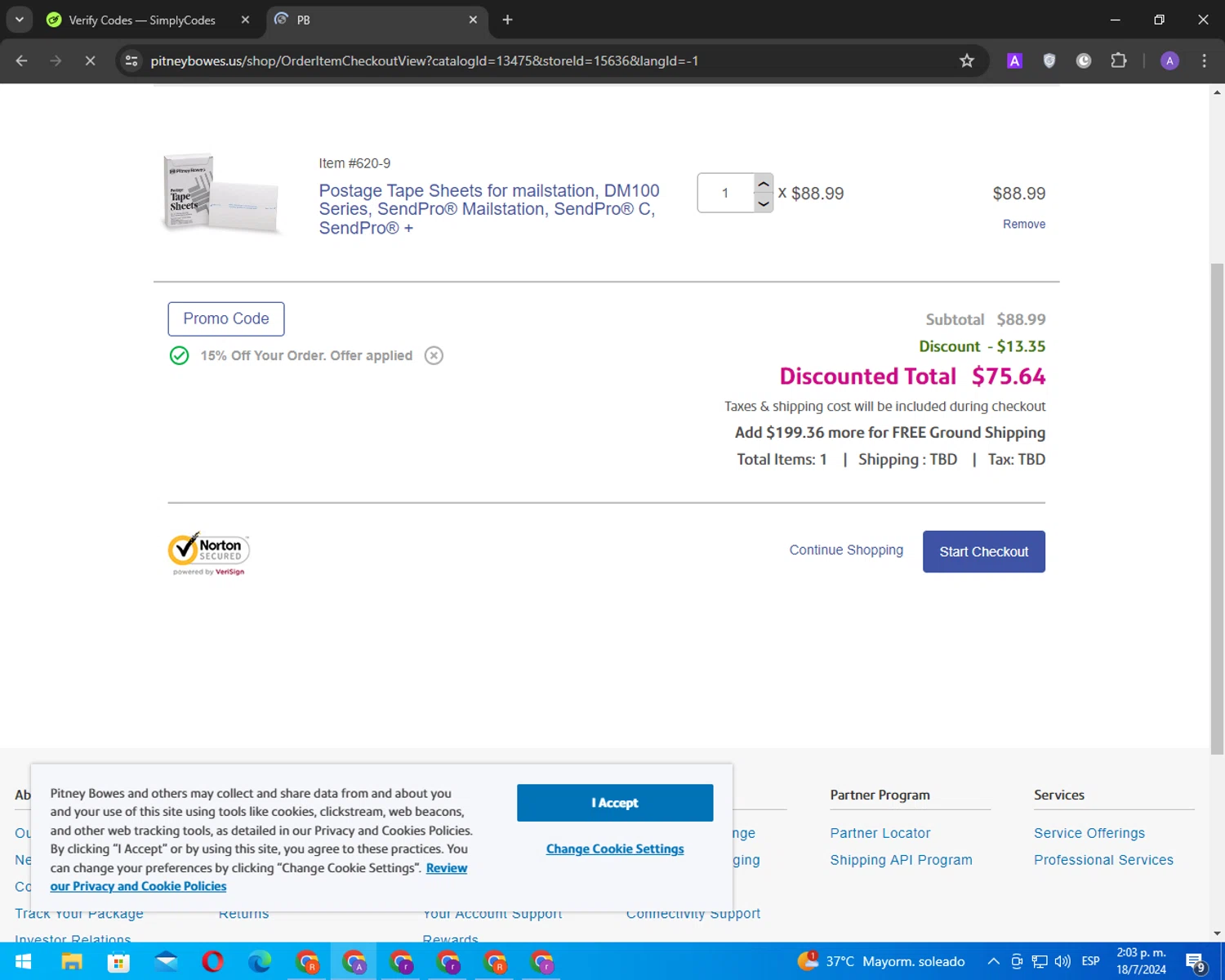This screenshot has width=1225, height=980.
Task: Open the volume control in system tray
Action: 1062,961
